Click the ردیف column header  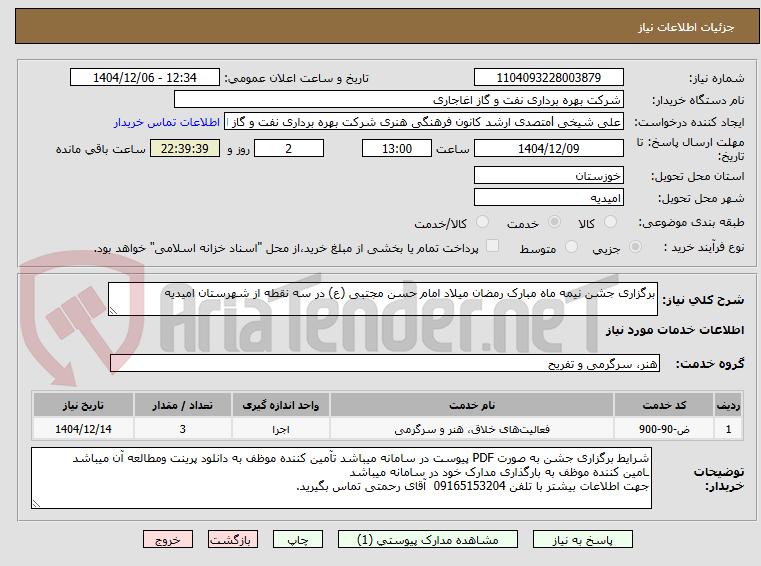pos(728,405)
